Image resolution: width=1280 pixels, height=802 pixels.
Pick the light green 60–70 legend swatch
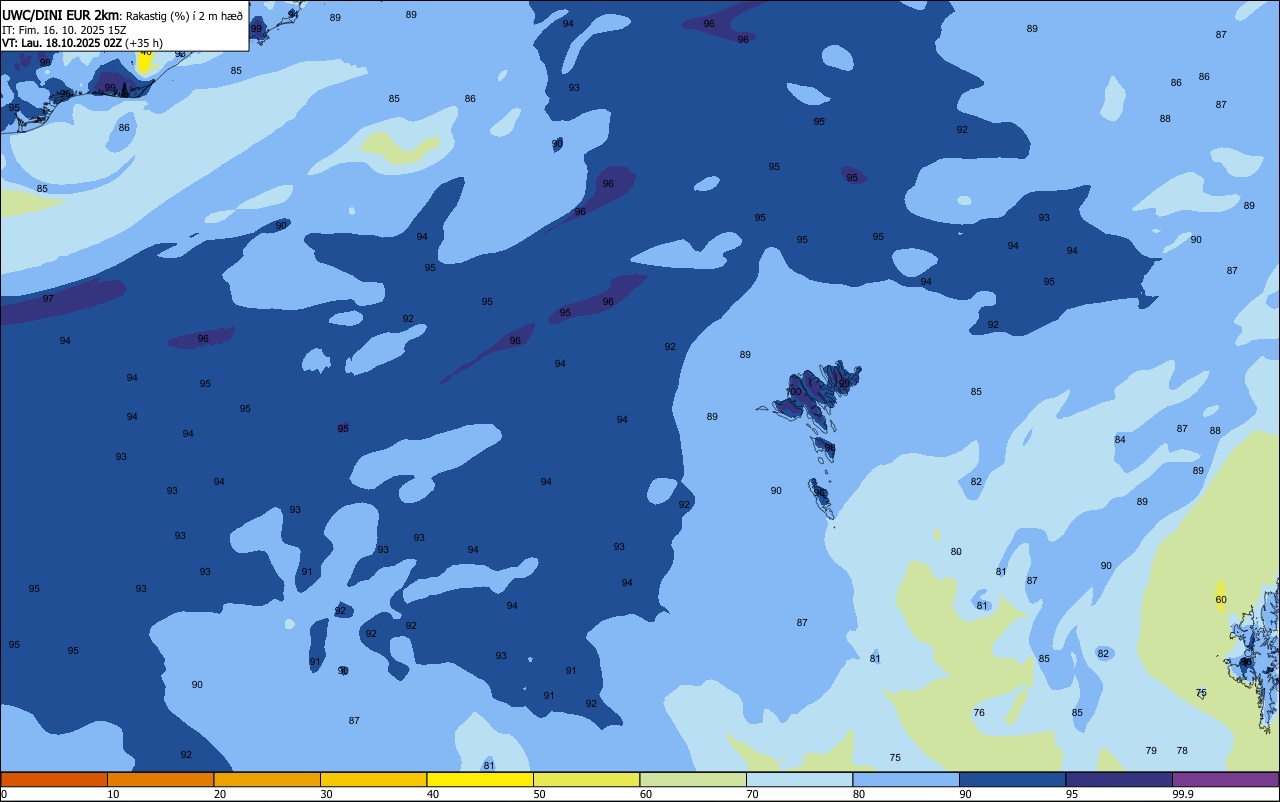point(693,779)
